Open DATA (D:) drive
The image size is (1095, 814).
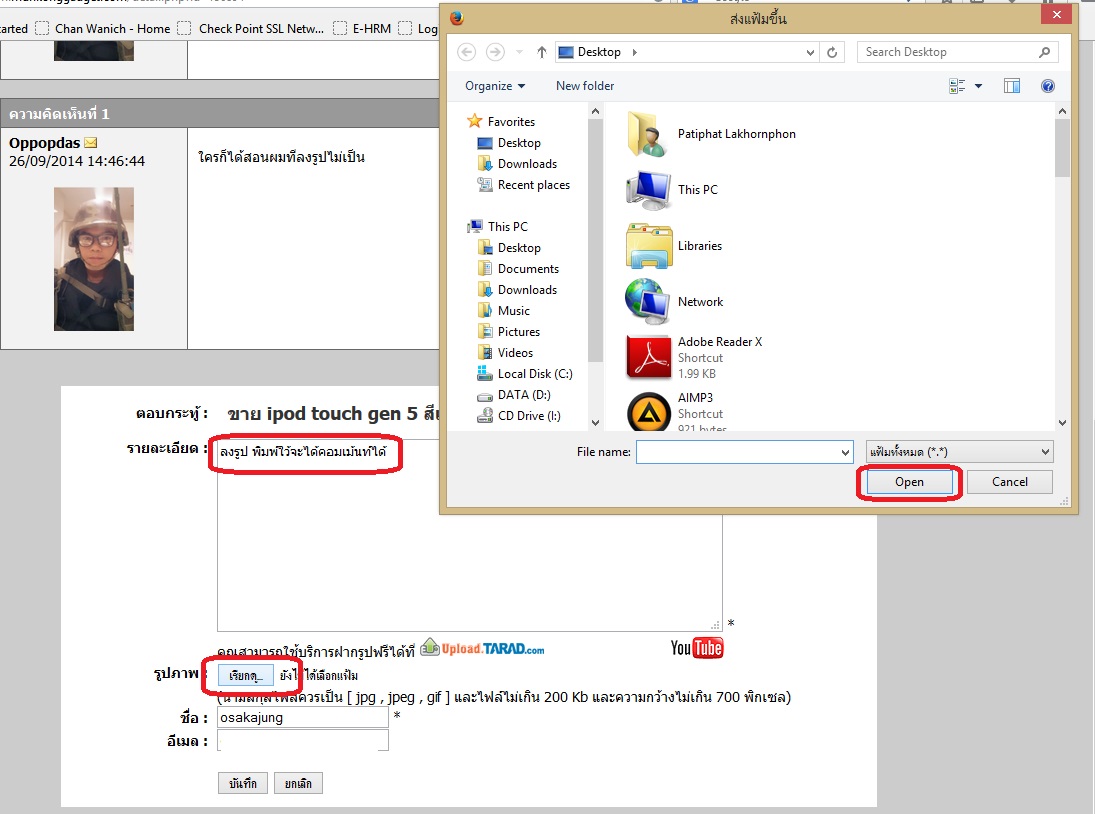(523, 394)
